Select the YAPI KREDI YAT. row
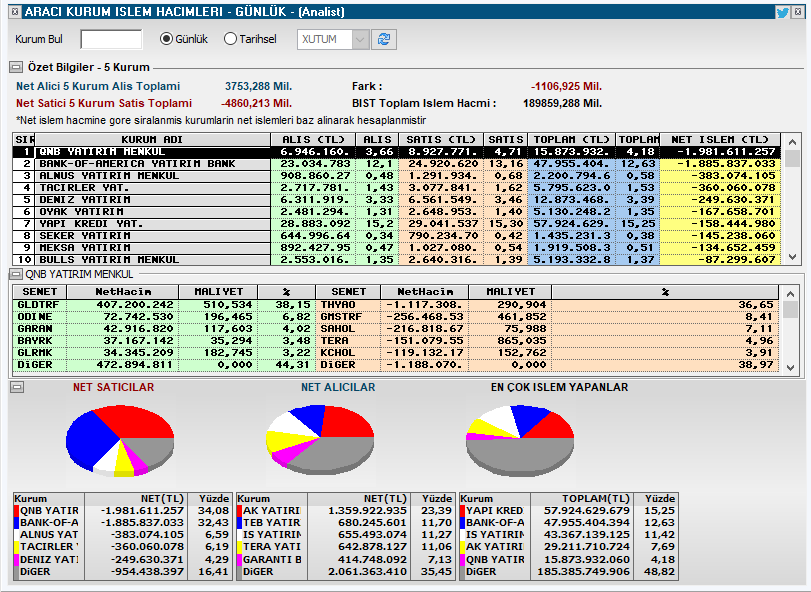 point(397,224)
